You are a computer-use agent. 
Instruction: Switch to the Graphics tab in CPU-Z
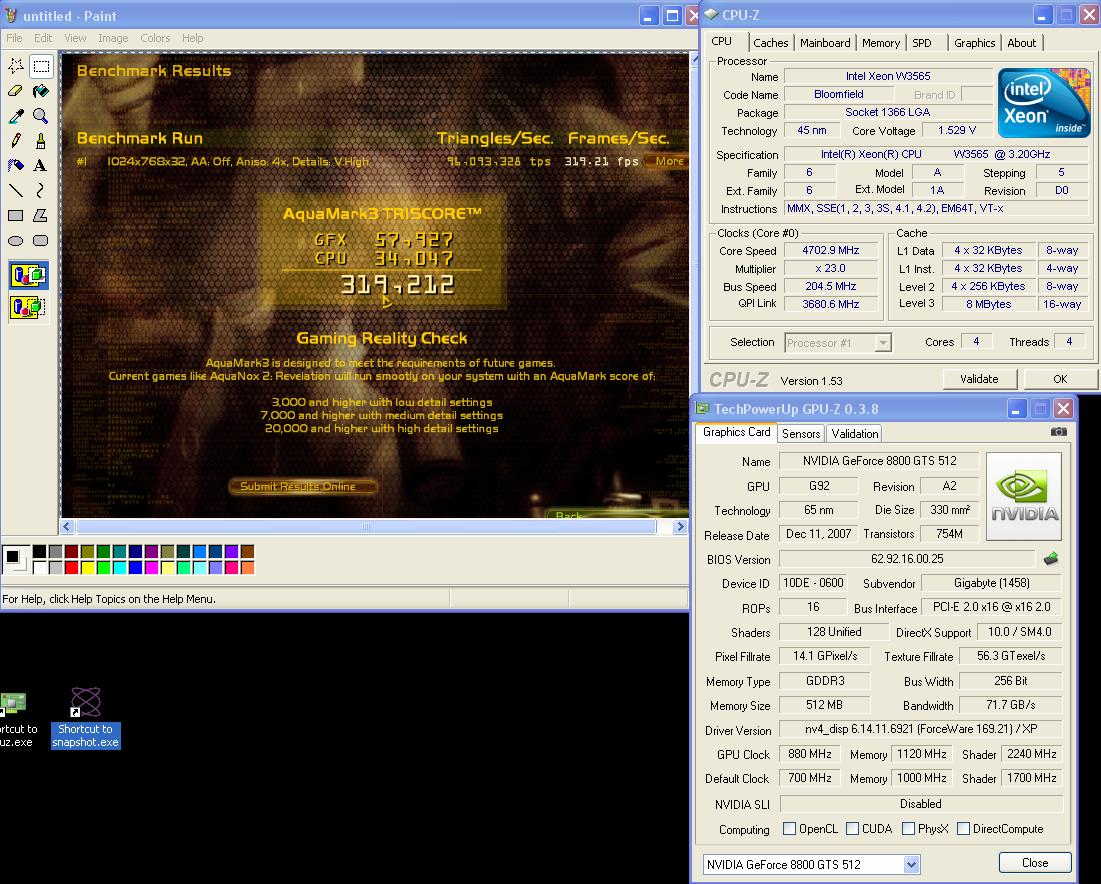(x=975, y=43)
